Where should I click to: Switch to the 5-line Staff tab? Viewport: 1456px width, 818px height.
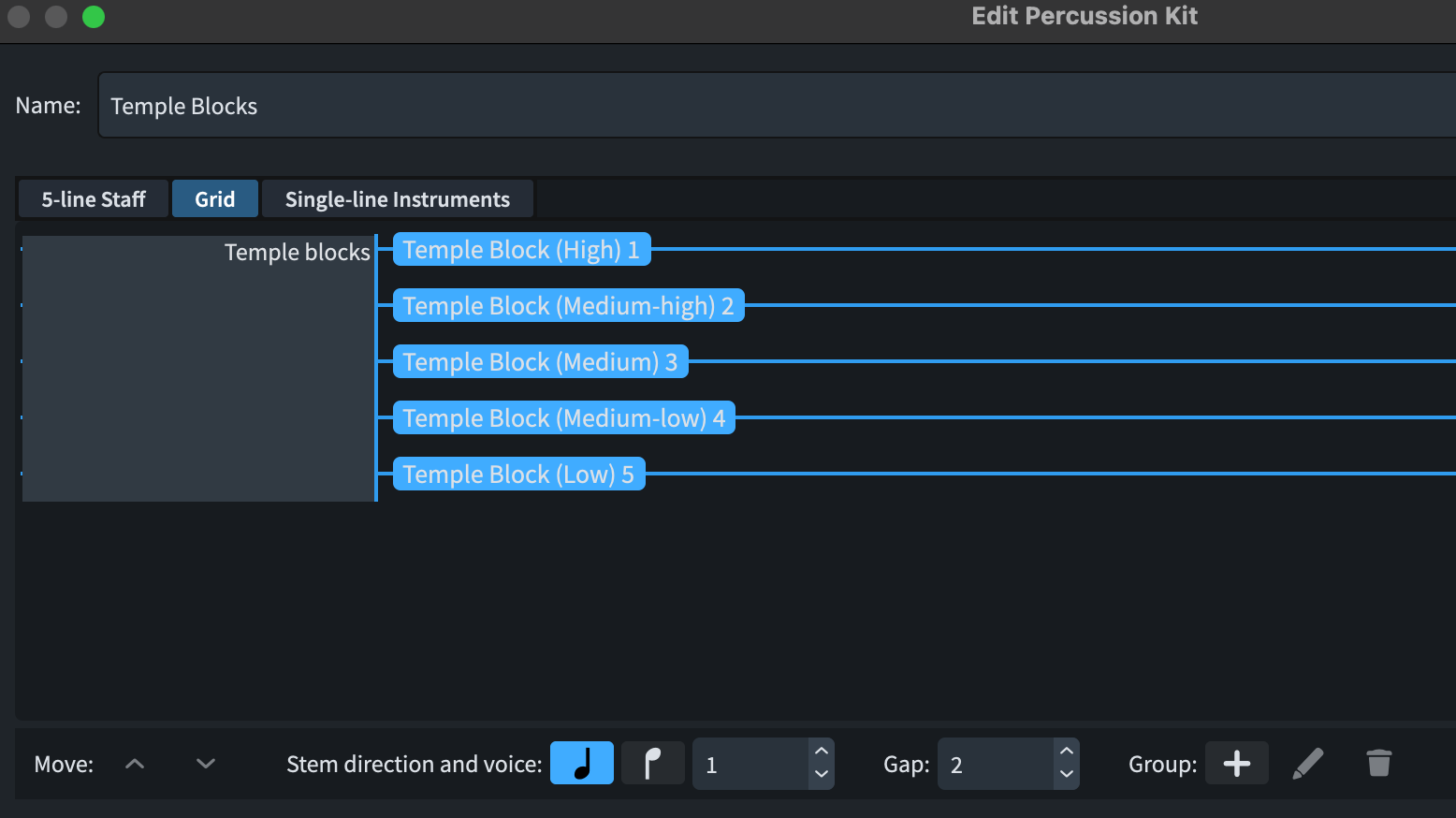pos(94,199)
